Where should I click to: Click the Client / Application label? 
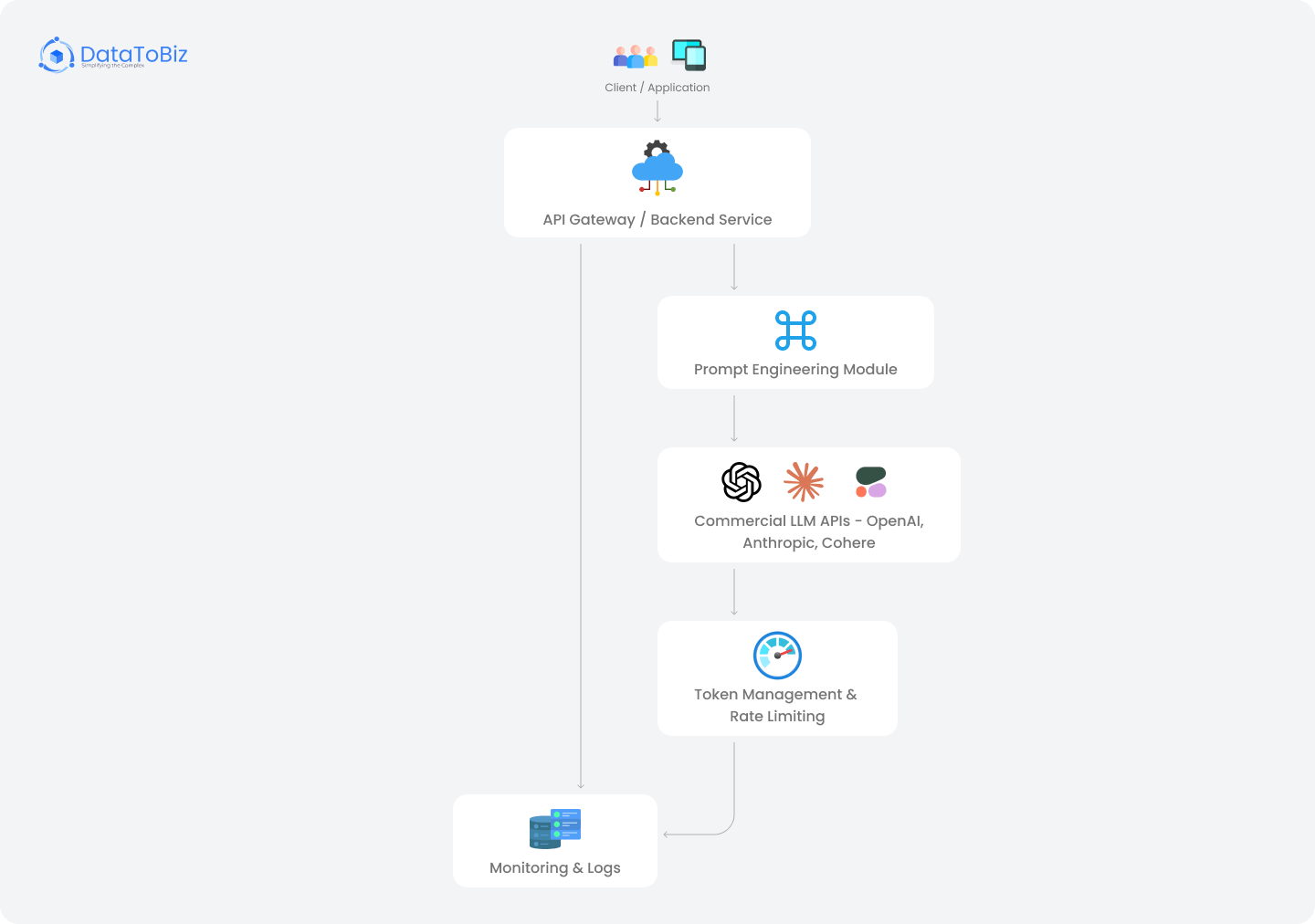[657, 87]
